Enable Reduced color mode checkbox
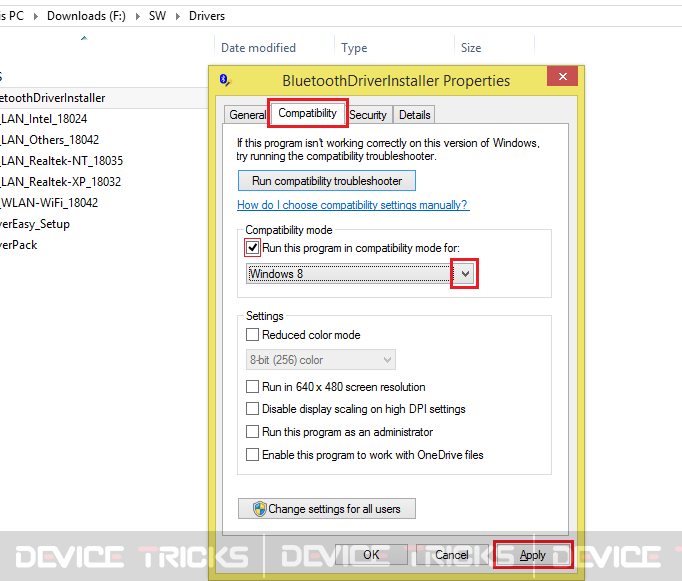 coord(252,334)
